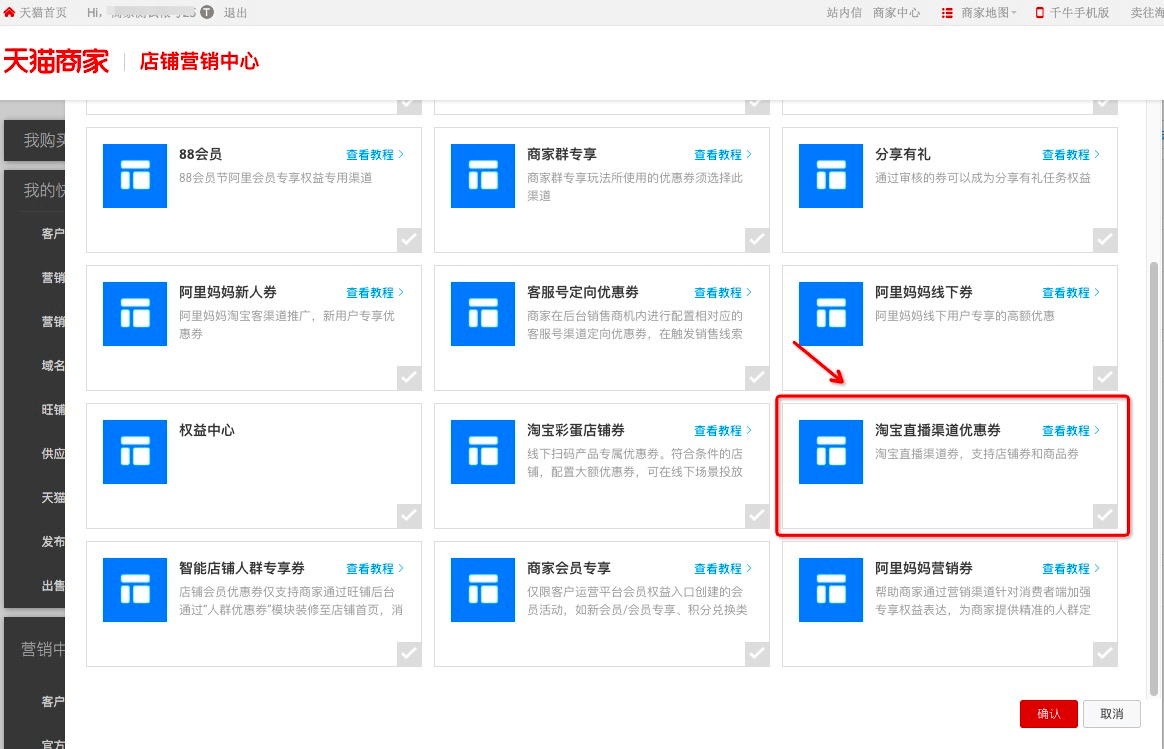Cancel the dialog with 取消 button
Viewport: 1164px width, 749px height.
[x=1111, y=713]
